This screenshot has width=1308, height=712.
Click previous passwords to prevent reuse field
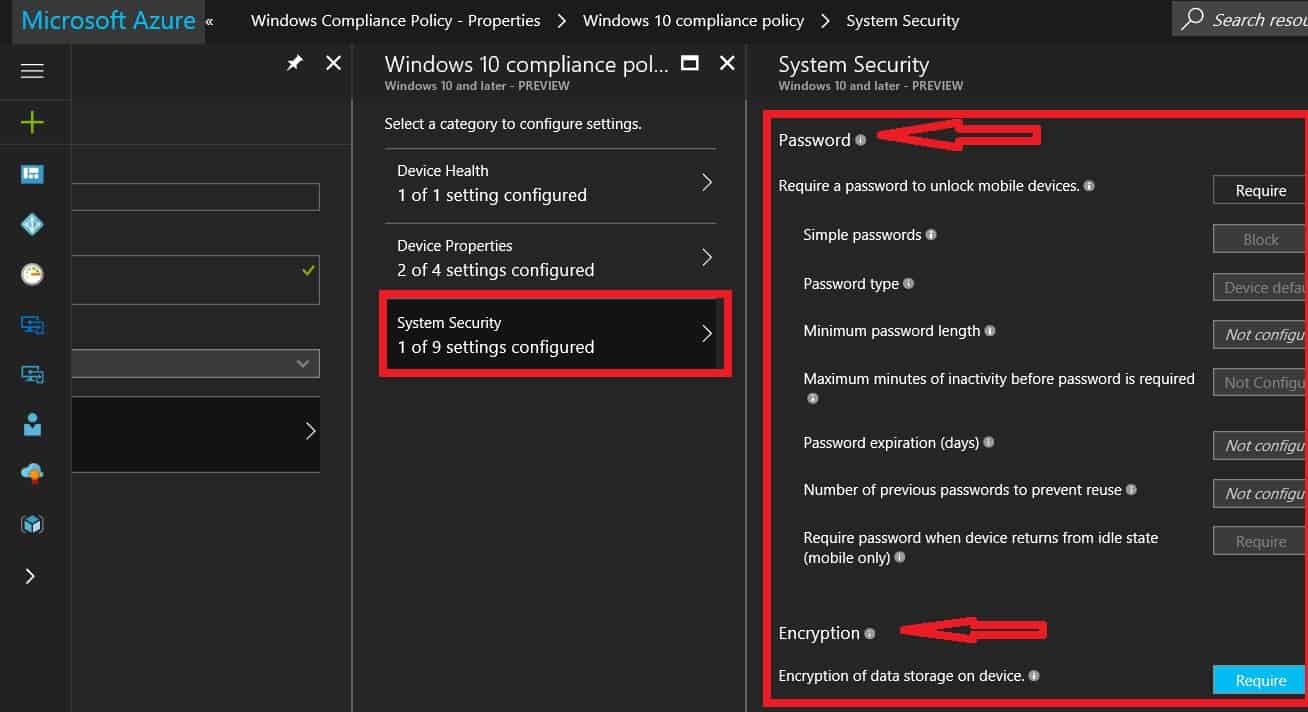(1260, 493)
